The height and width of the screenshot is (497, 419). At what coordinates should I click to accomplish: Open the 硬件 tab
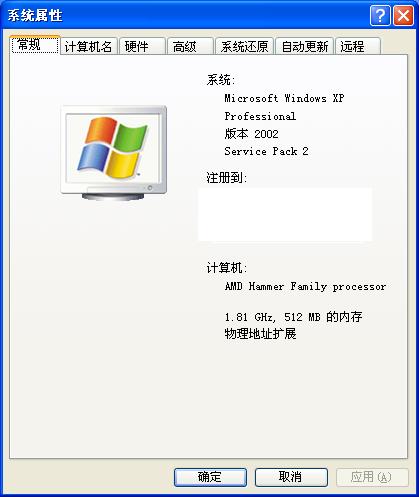[142, 46]
